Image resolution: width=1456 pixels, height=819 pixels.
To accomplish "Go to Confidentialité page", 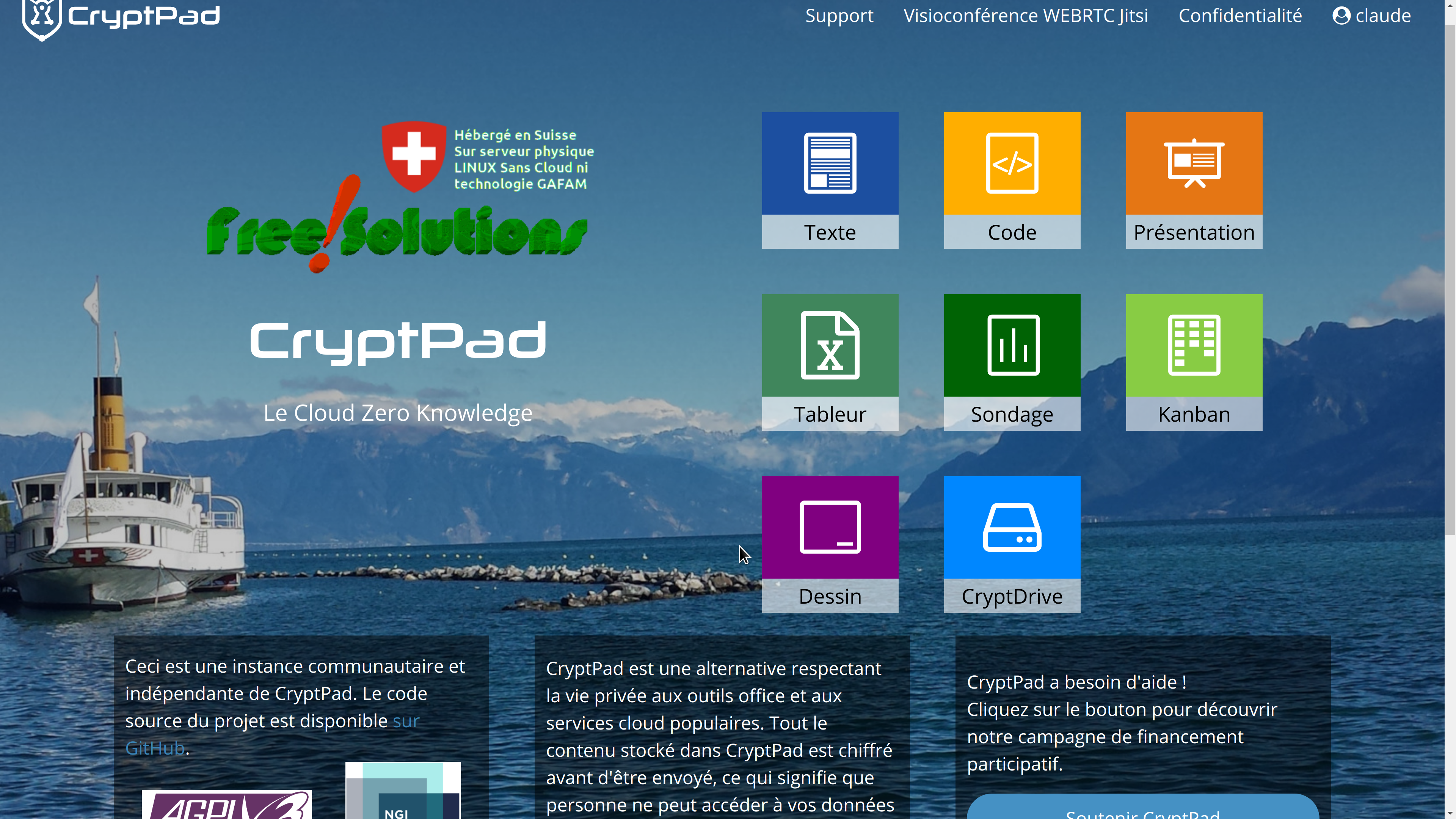I will [x=1240, y=16].
